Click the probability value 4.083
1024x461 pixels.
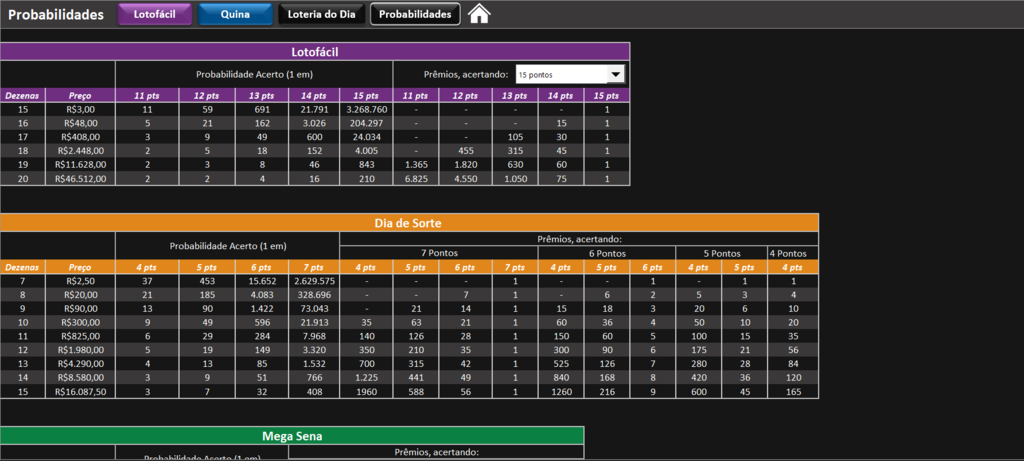click(263, 295)
